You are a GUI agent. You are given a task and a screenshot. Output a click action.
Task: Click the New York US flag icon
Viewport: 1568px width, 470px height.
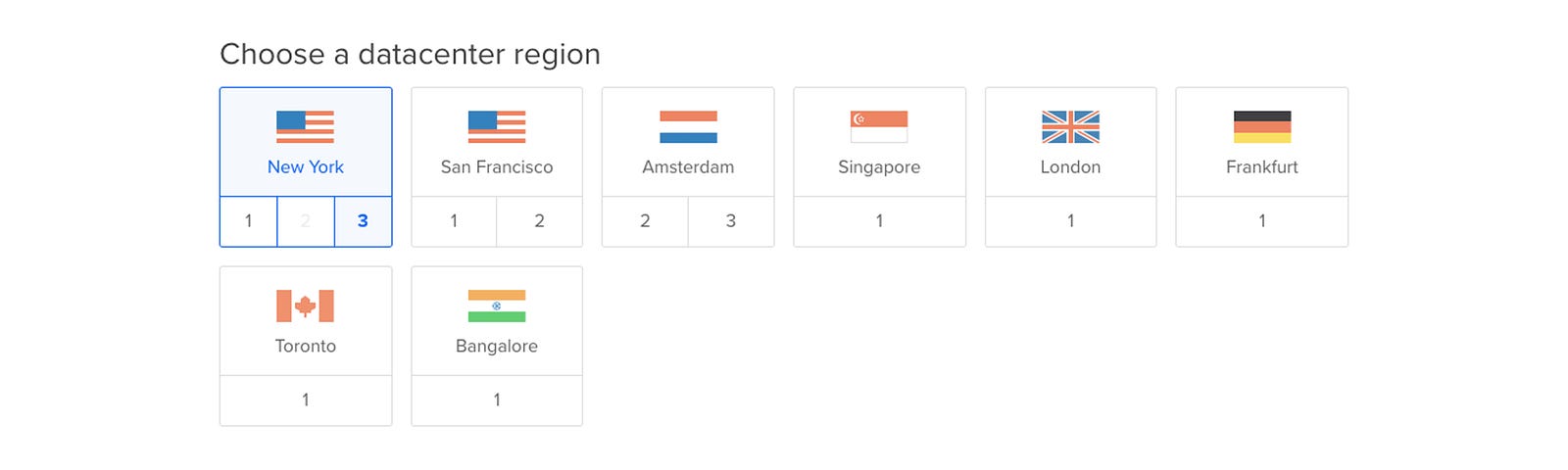(x=305, y=126)
